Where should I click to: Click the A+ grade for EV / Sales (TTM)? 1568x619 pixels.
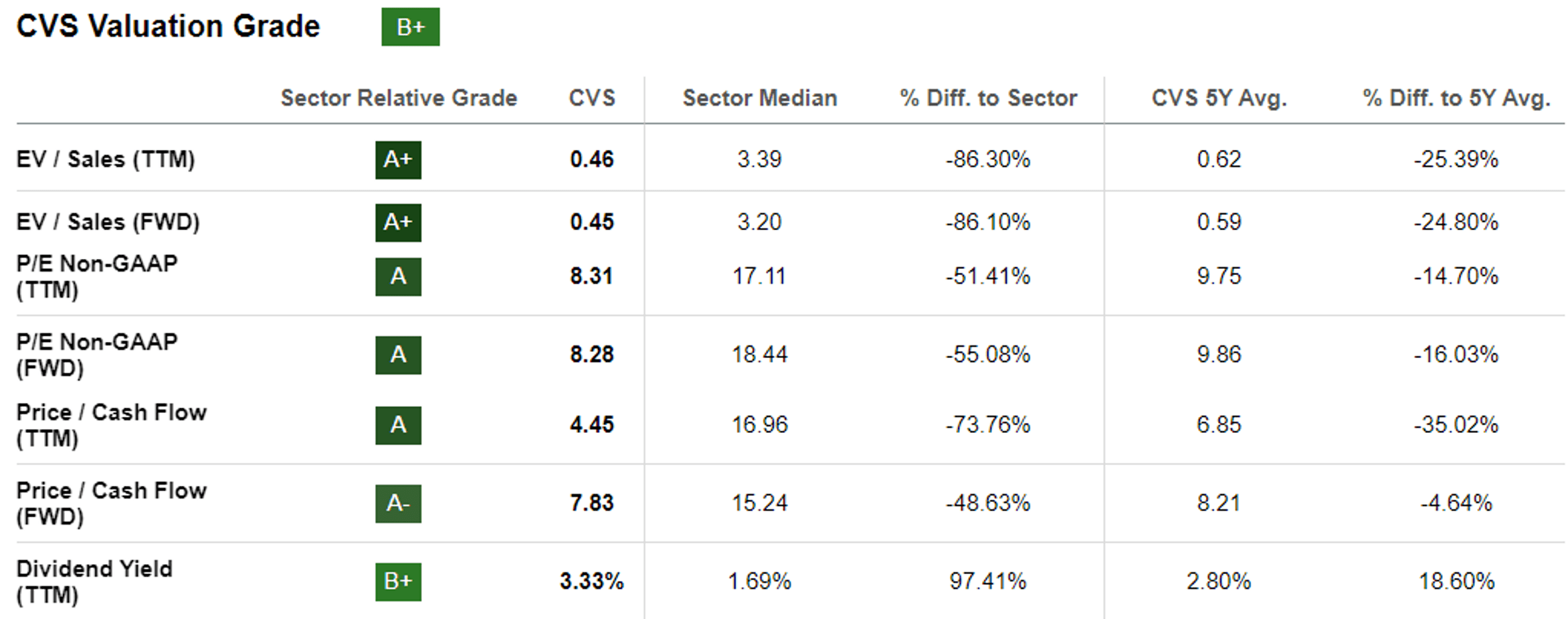pyautogui.click(x=398, y=160)
